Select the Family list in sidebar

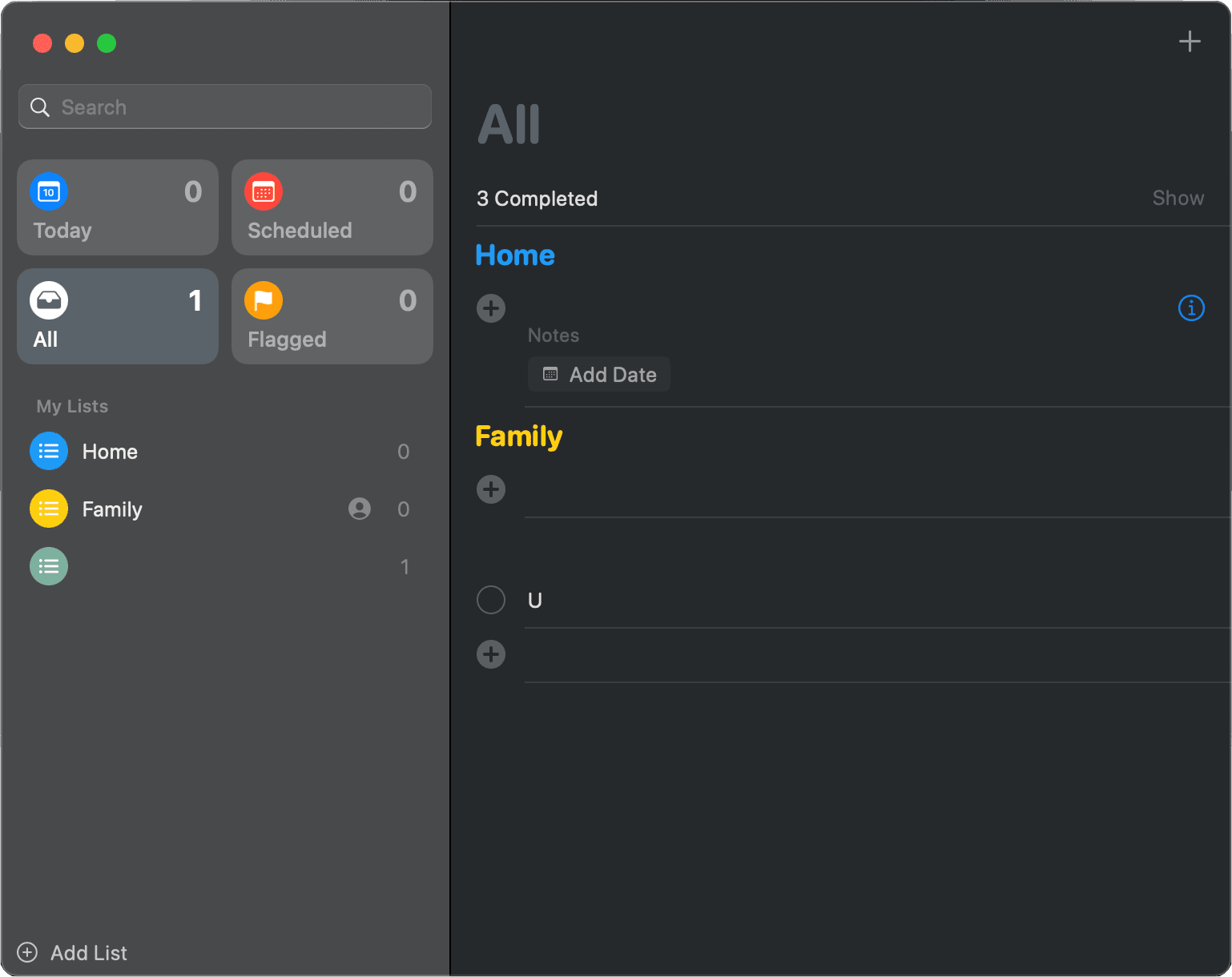(x=113, y=509)
